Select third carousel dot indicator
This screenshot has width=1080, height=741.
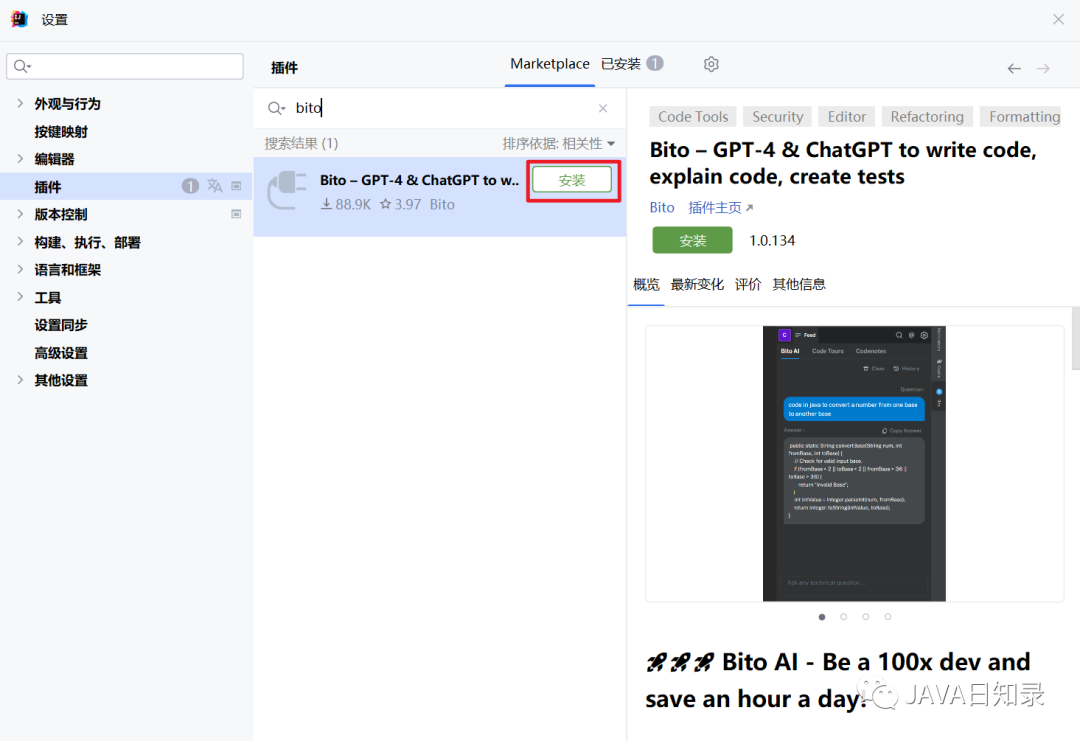tap(866, 617)
